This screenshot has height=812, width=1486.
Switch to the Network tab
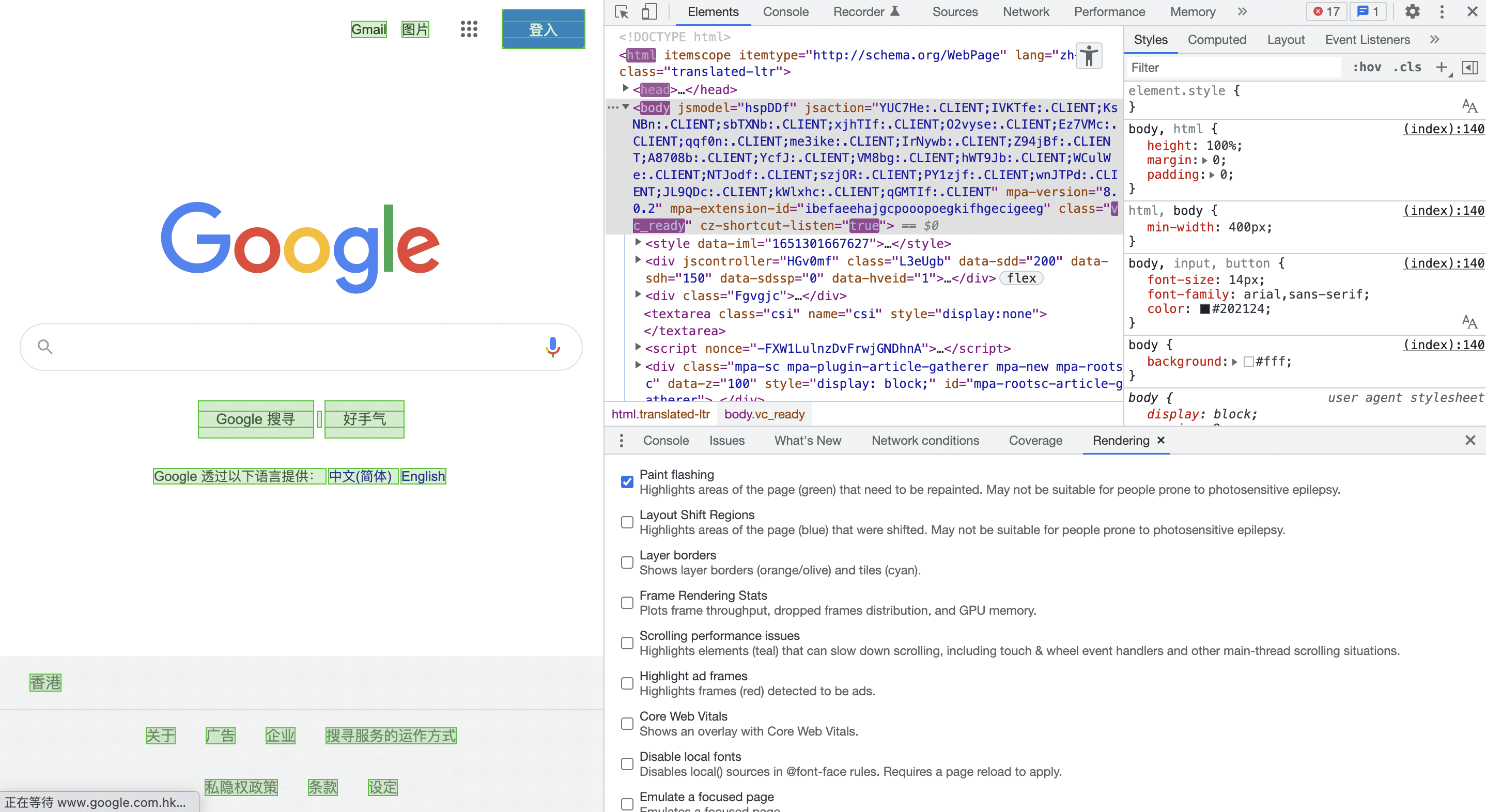coord(1025,12)
